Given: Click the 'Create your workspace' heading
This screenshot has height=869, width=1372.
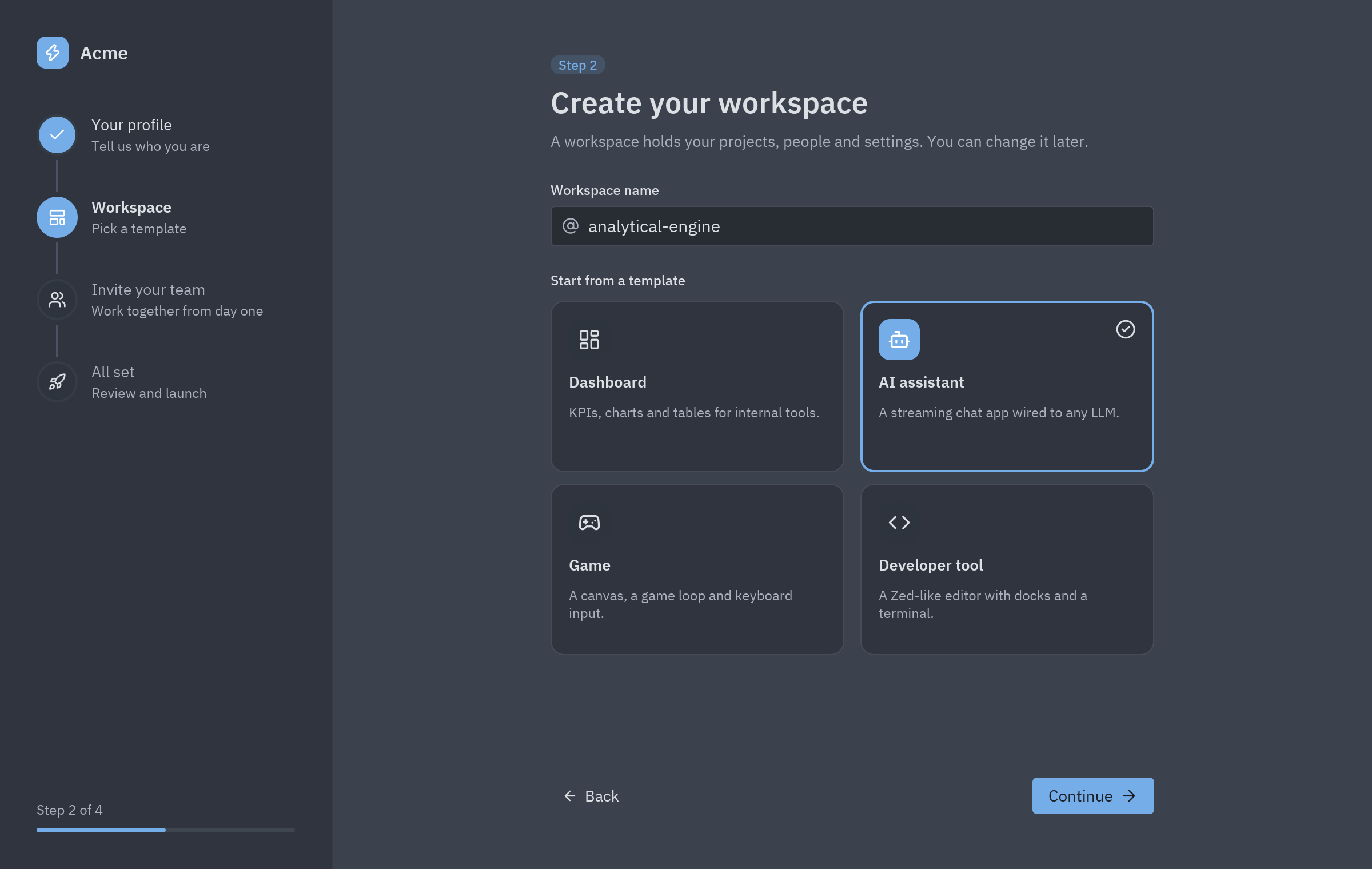Looking at the screenshot, I should [709, 103].
